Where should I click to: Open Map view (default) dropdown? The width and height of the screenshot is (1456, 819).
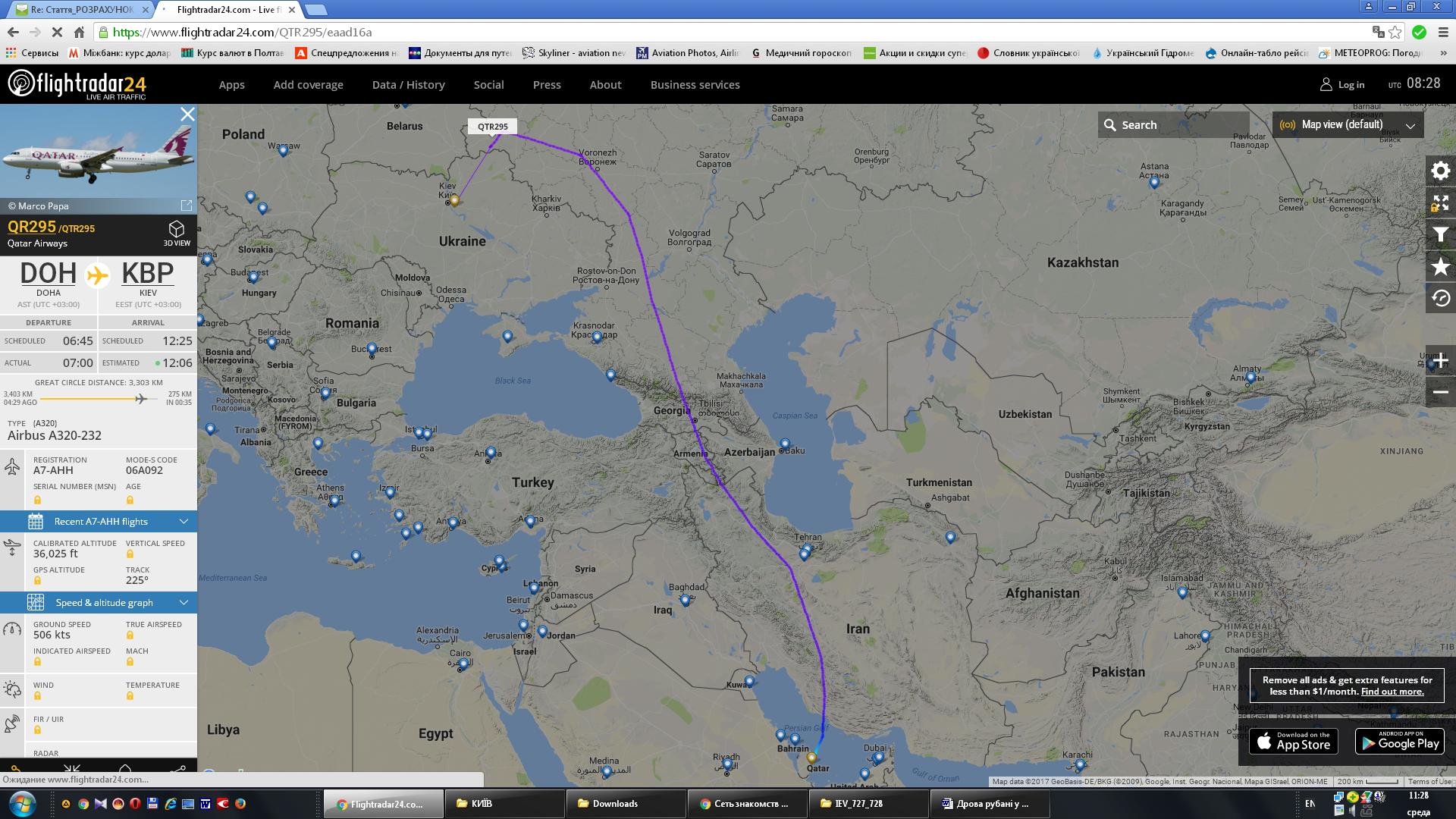click(x=1348, y=125)
